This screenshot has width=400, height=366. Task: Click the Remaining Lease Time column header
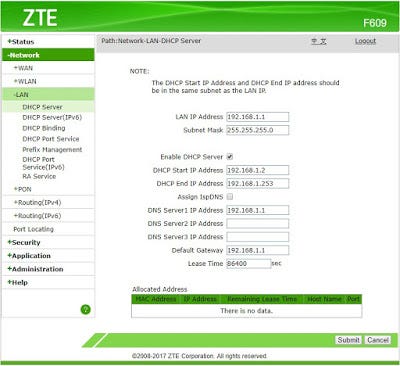tap(262, 299)
